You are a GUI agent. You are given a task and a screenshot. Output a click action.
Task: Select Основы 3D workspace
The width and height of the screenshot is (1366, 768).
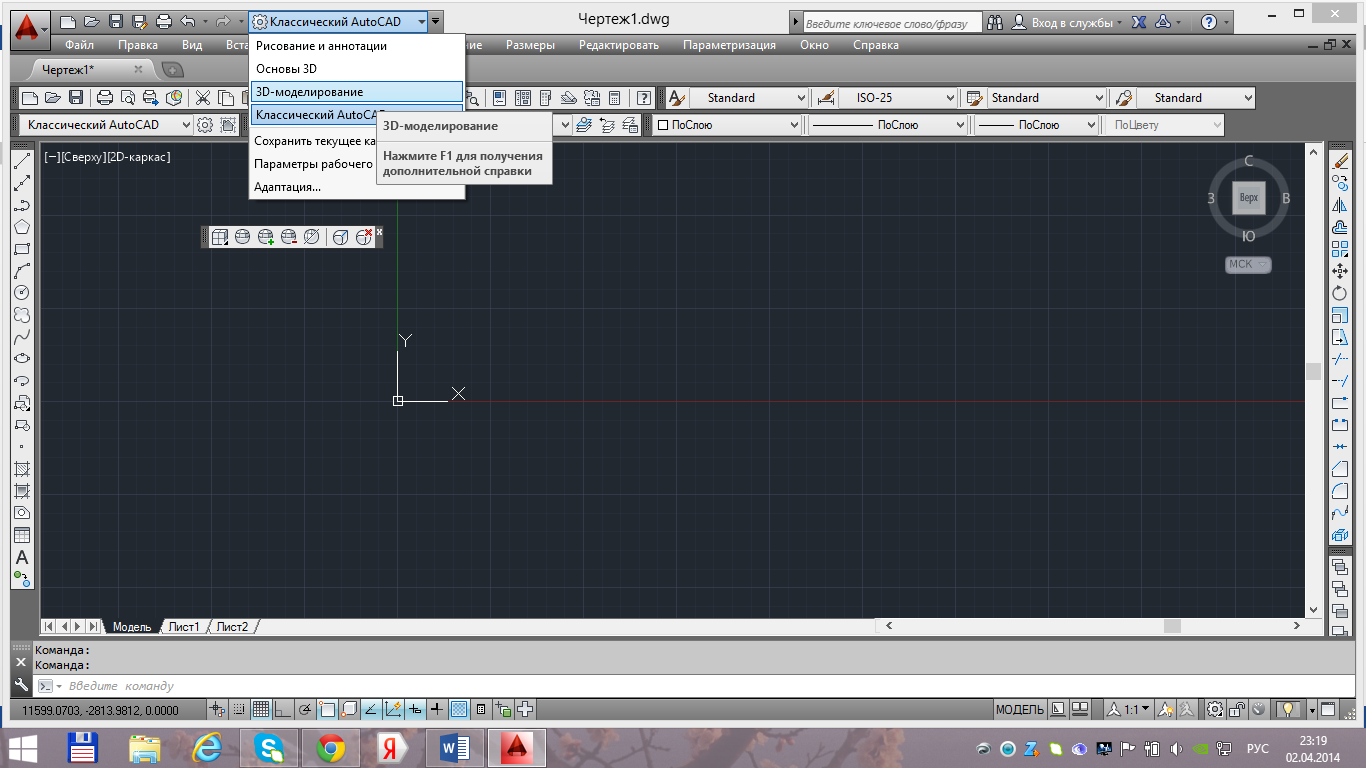click(357, 69)
